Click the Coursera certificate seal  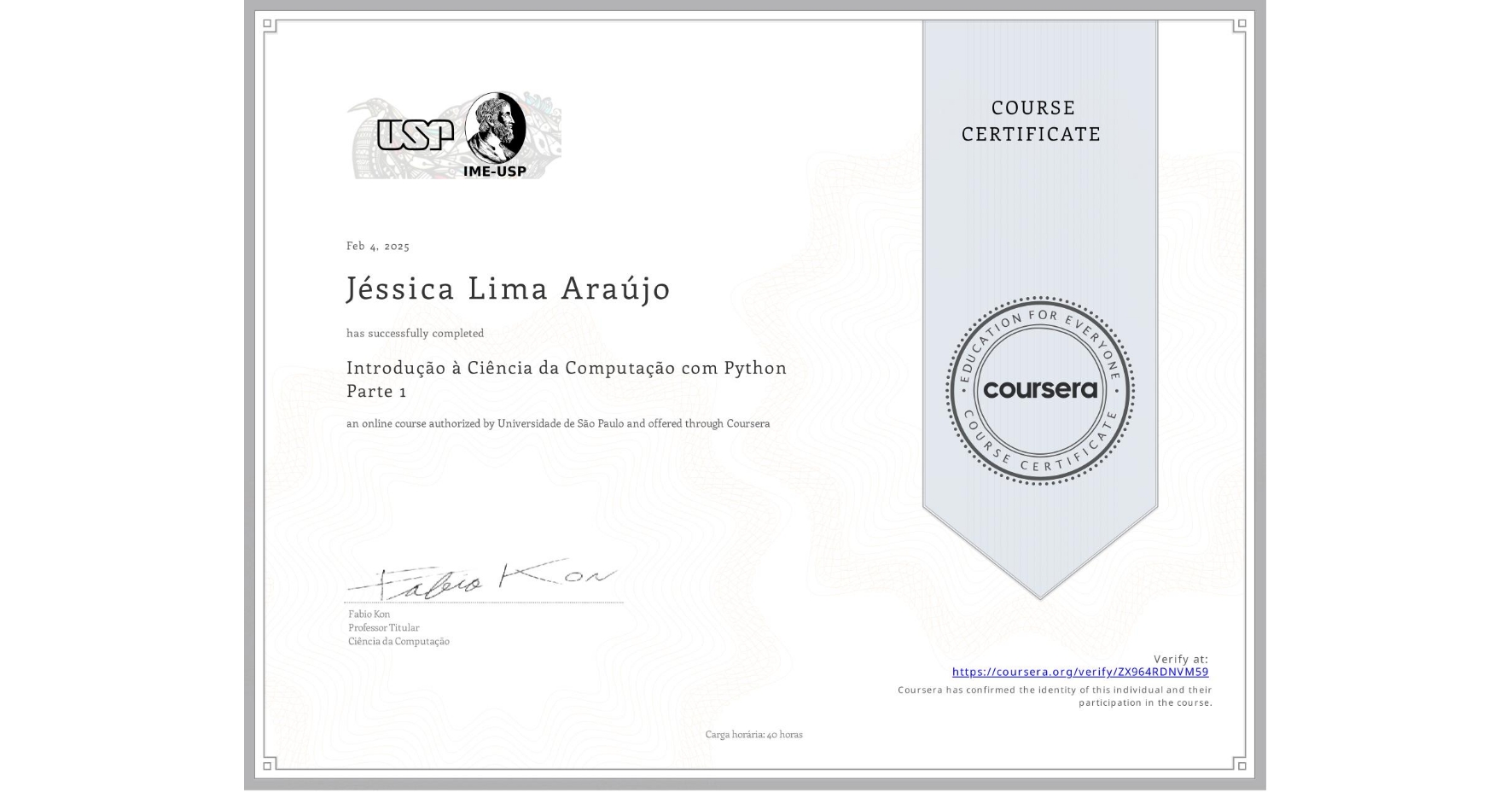(x=1040, y=390)
